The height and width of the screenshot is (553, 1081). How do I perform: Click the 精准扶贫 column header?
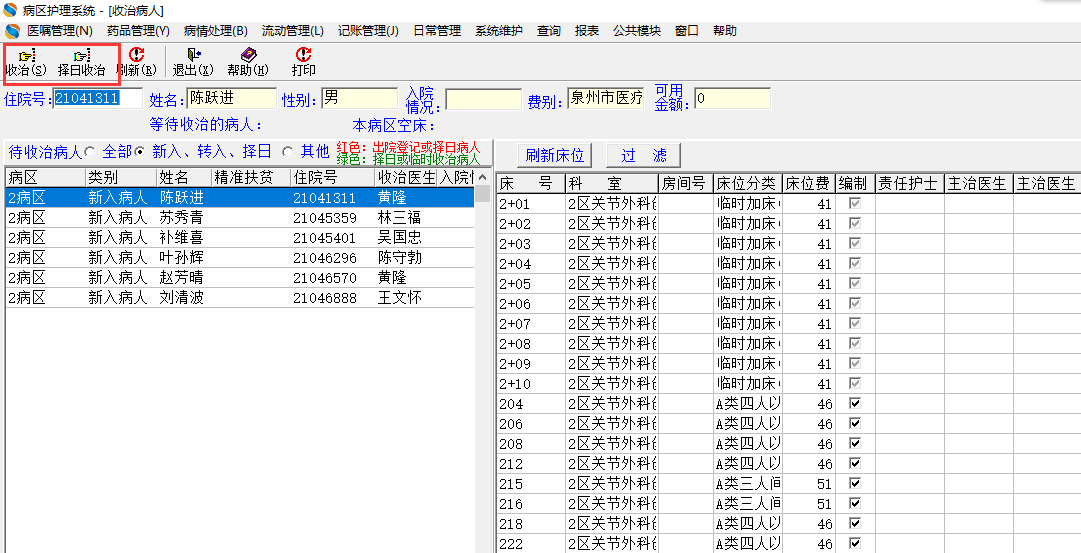point(250,177)
